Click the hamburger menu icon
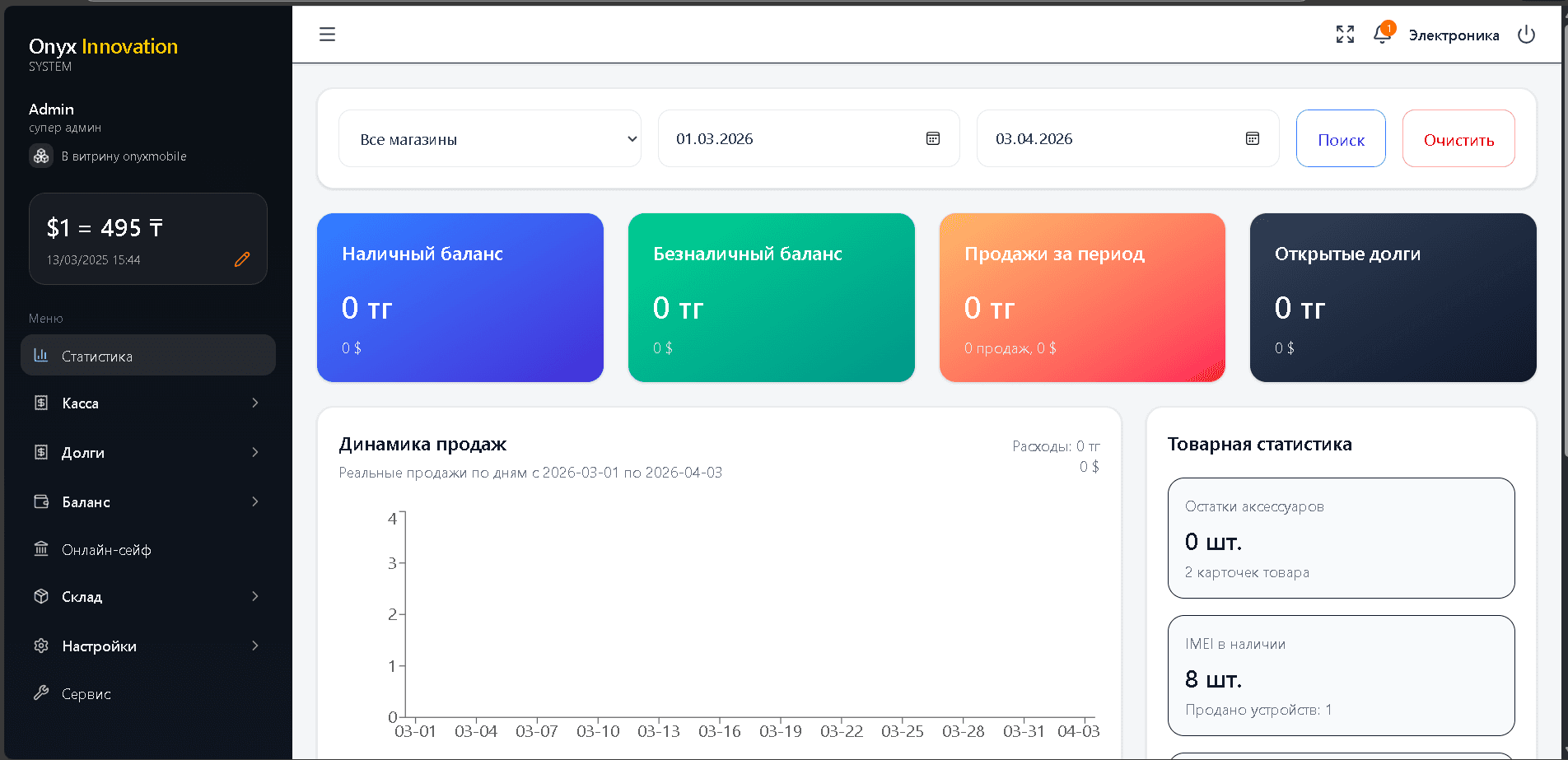This screenshot has width=1568, height=760. (x=327, y=35)
